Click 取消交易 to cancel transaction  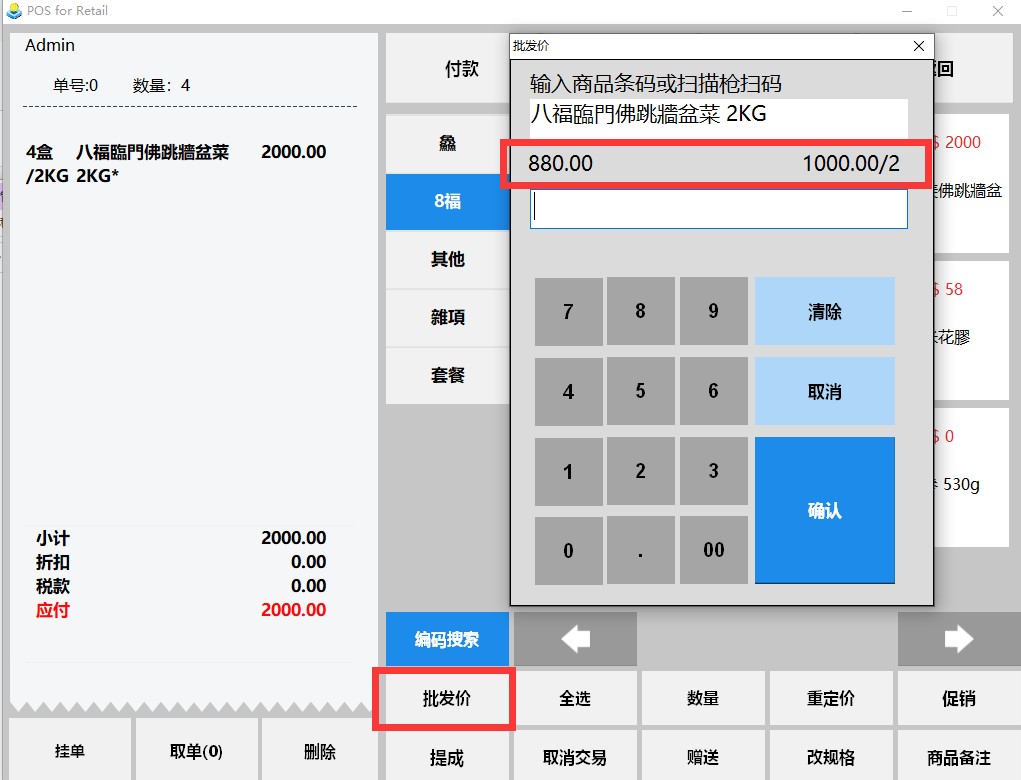point(575,757)
